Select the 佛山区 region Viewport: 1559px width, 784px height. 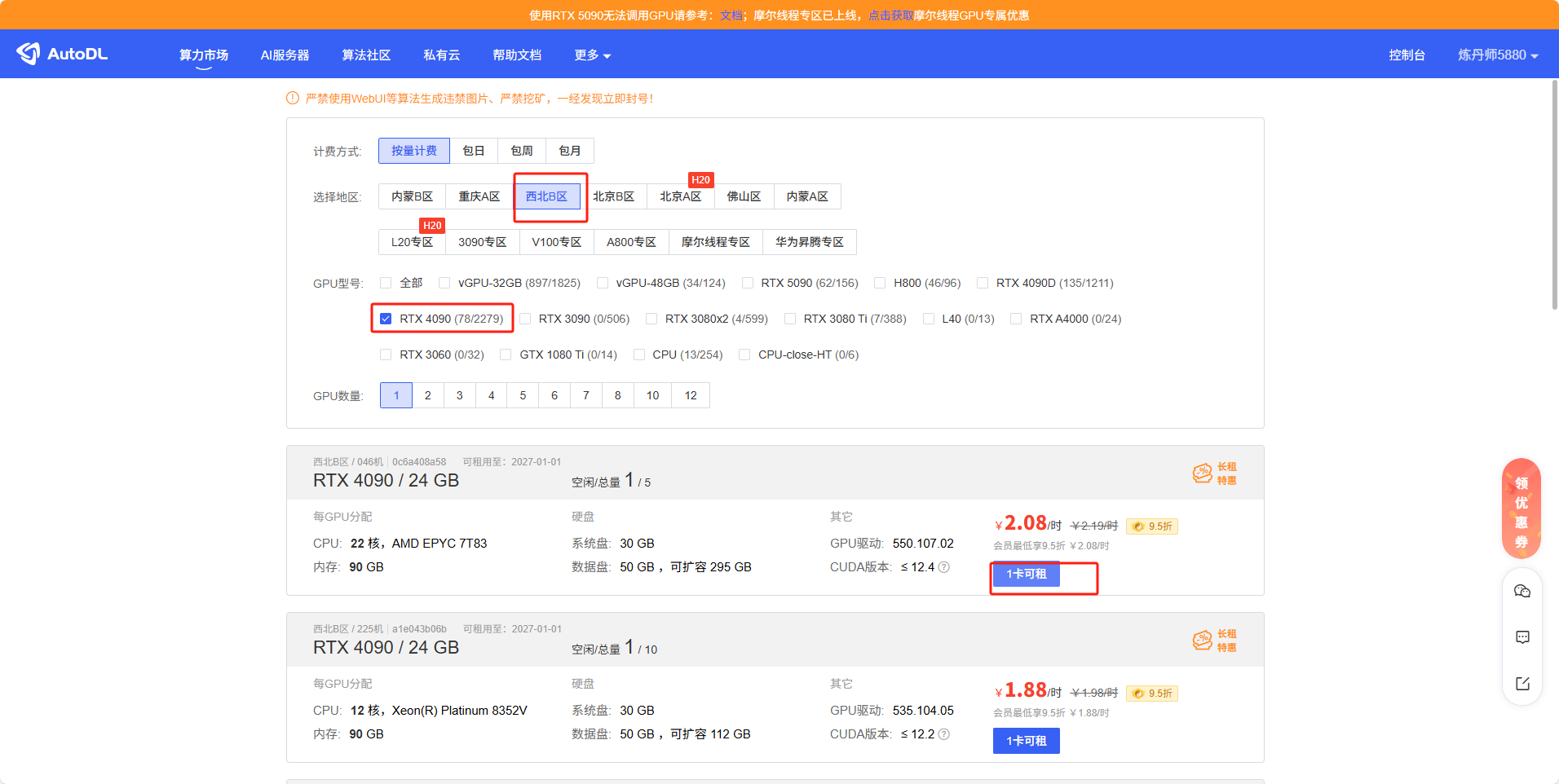(x=744, y=196)
